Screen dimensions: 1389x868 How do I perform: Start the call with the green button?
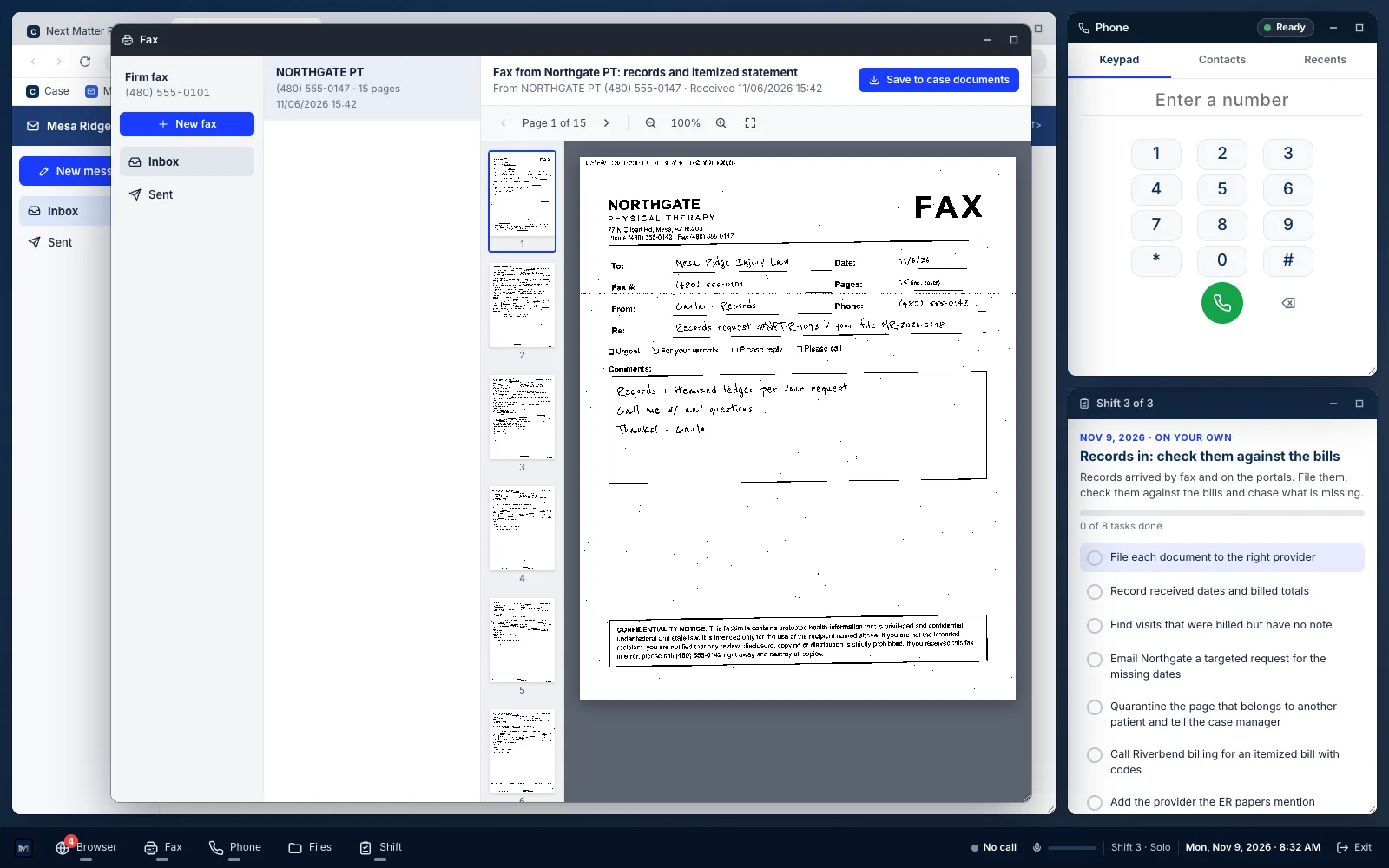pyautogui.click(x=1221, y=303)
